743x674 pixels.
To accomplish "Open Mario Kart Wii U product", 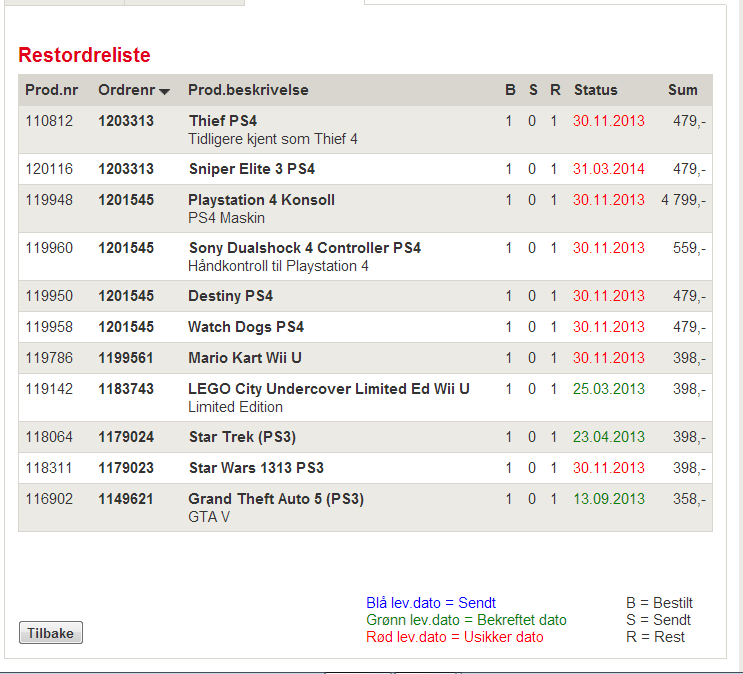I will 245,358.
